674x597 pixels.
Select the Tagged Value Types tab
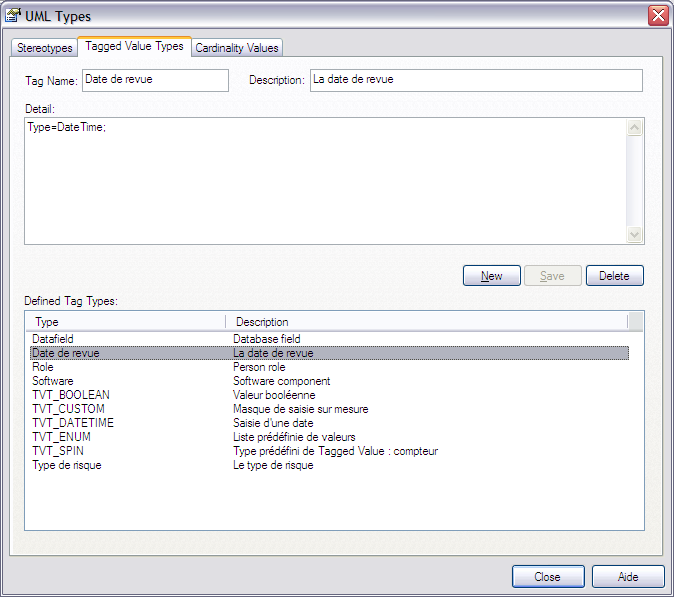[x=134, y=46]
